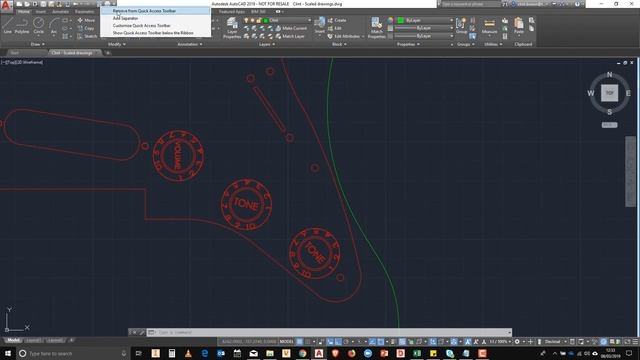Click the Group tool
This screenshot has height=360, width=640.
pyautogui.click(x=462, y=25)
